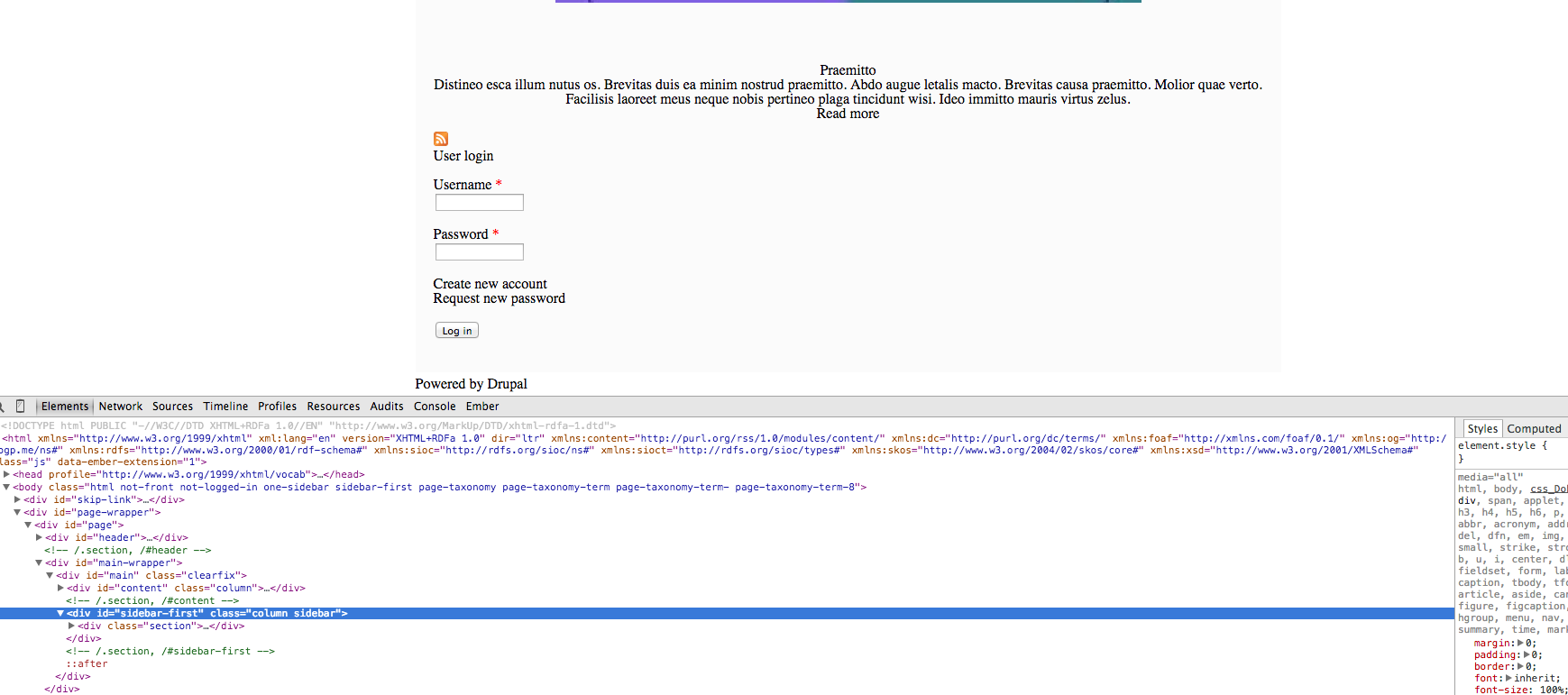Switch to the Network tab
The image size is (1568, 695).
click(x=121, y=407)
